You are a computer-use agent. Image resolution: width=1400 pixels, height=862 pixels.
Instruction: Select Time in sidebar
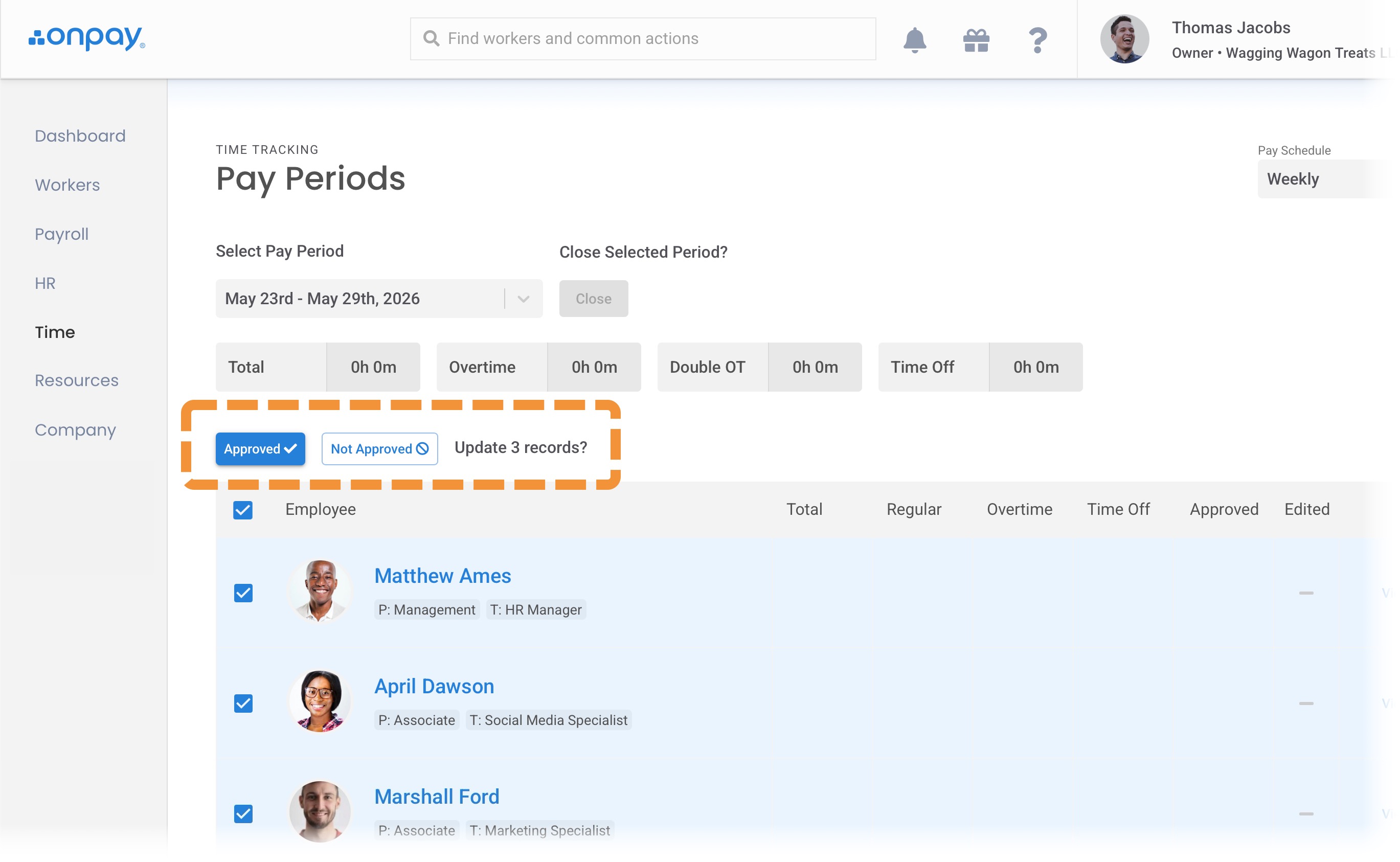pyautogui.click(x=55, y=332)
